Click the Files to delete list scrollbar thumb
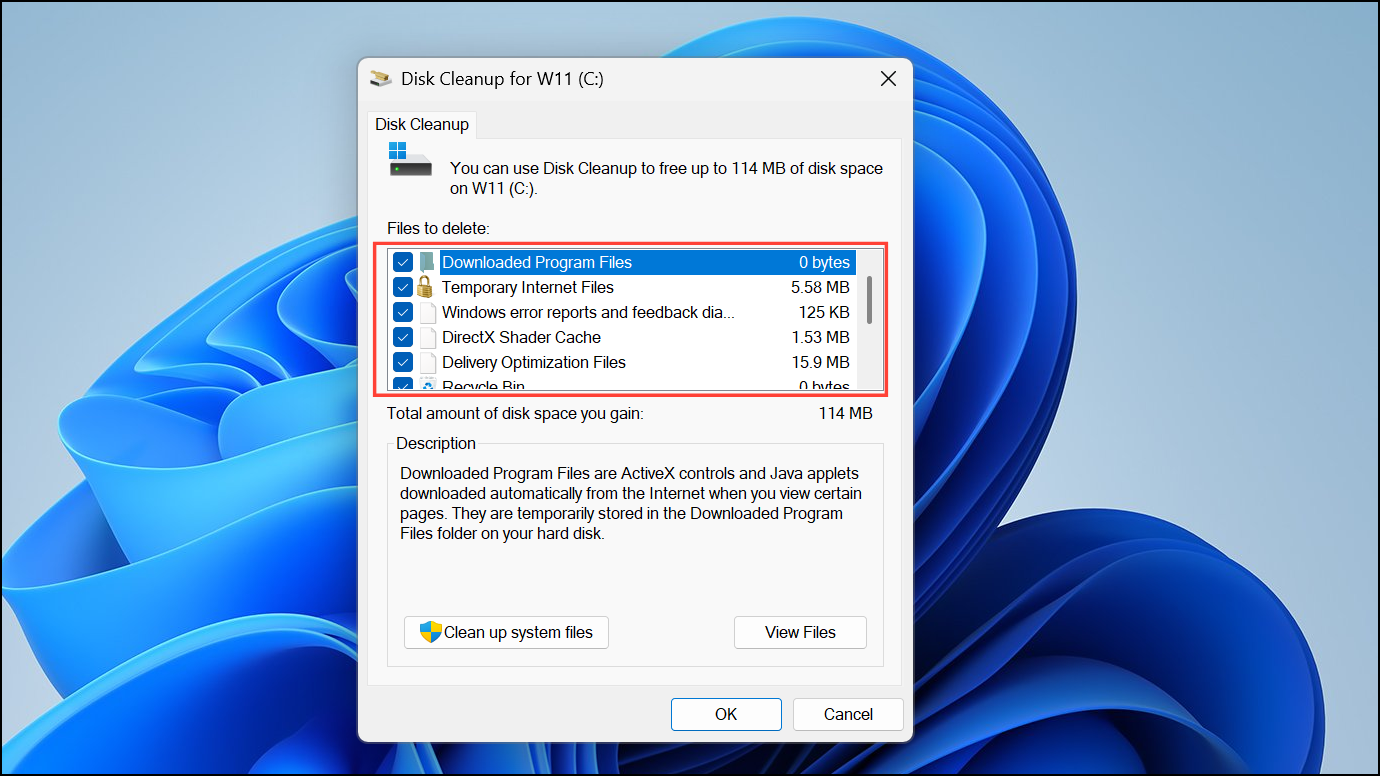 coord(870,300)
